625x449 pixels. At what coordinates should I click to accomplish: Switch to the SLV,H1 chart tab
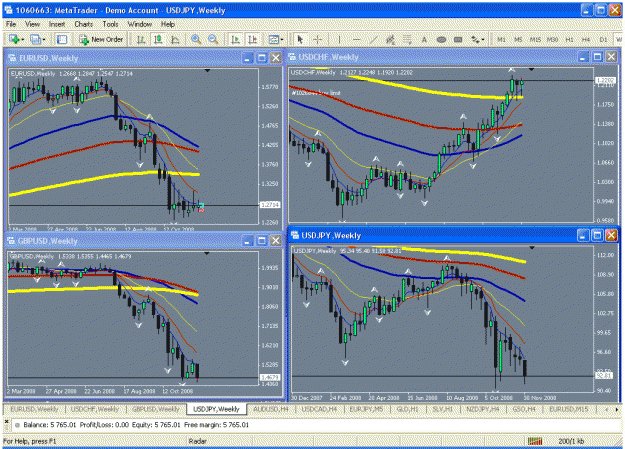pos(442,409)
